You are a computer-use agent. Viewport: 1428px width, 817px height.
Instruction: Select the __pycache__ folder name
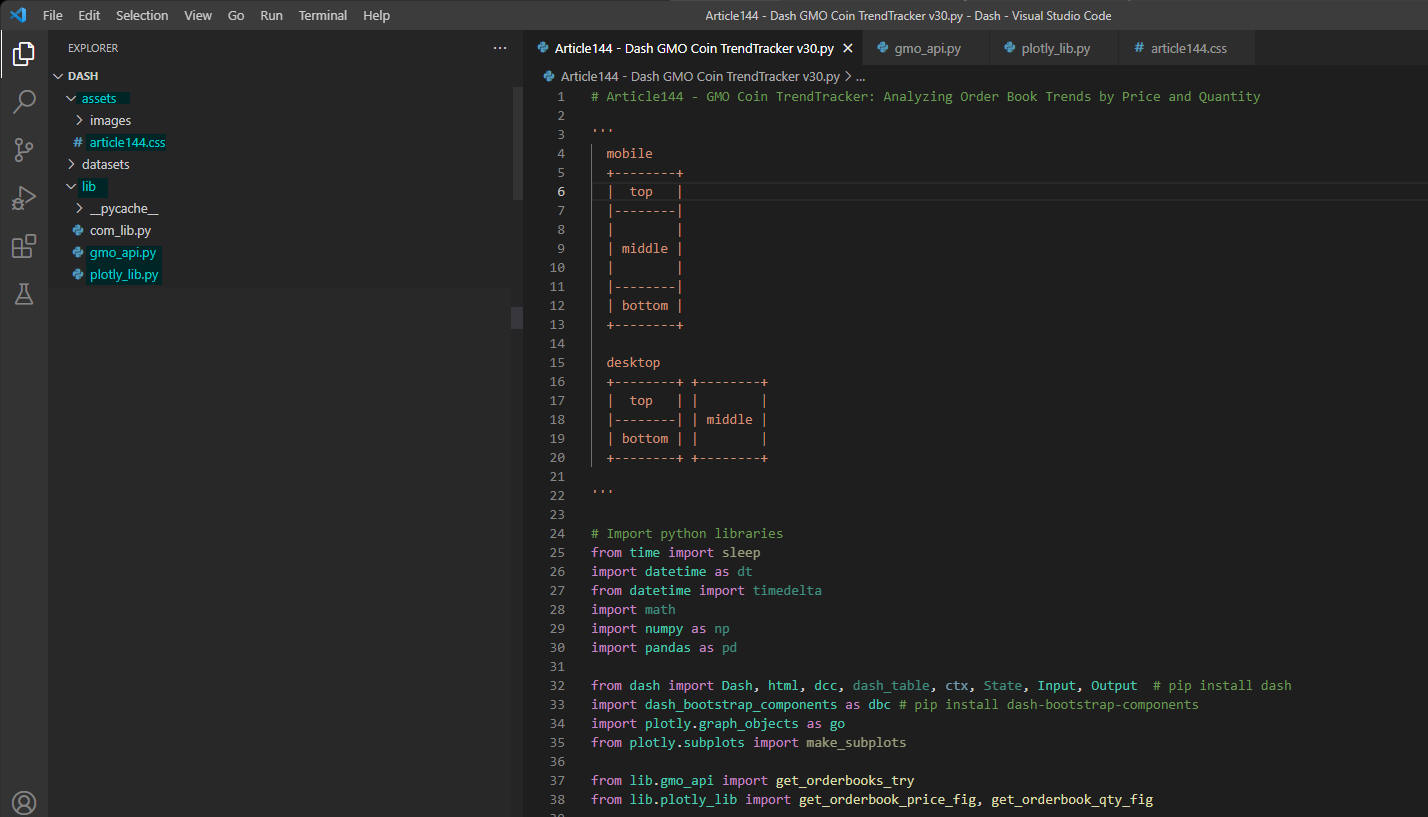(x=124, y=208)
